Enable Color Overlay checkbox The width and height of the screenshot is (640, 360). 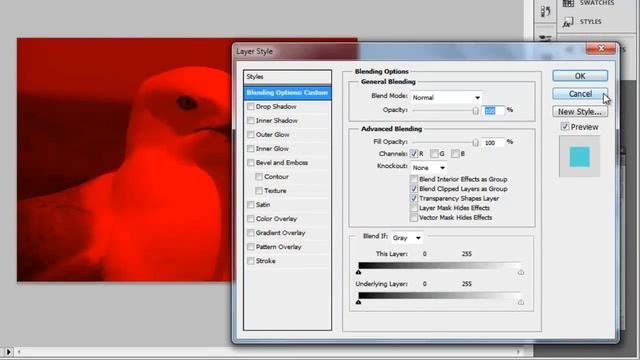pyautogui.click(x=251, y=219)
